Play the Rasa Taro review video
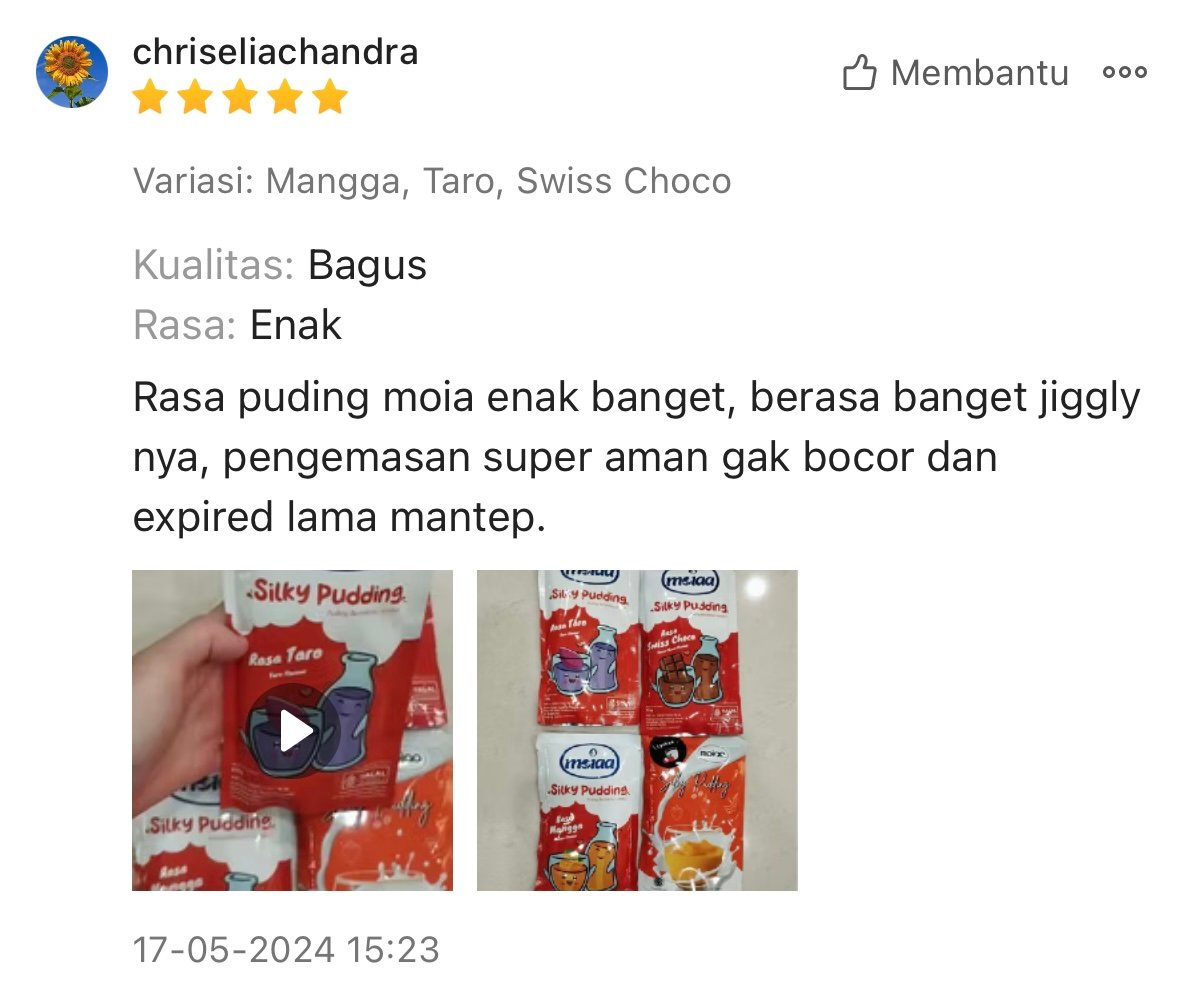1179x987 pixels. click(x=292, y=730)
